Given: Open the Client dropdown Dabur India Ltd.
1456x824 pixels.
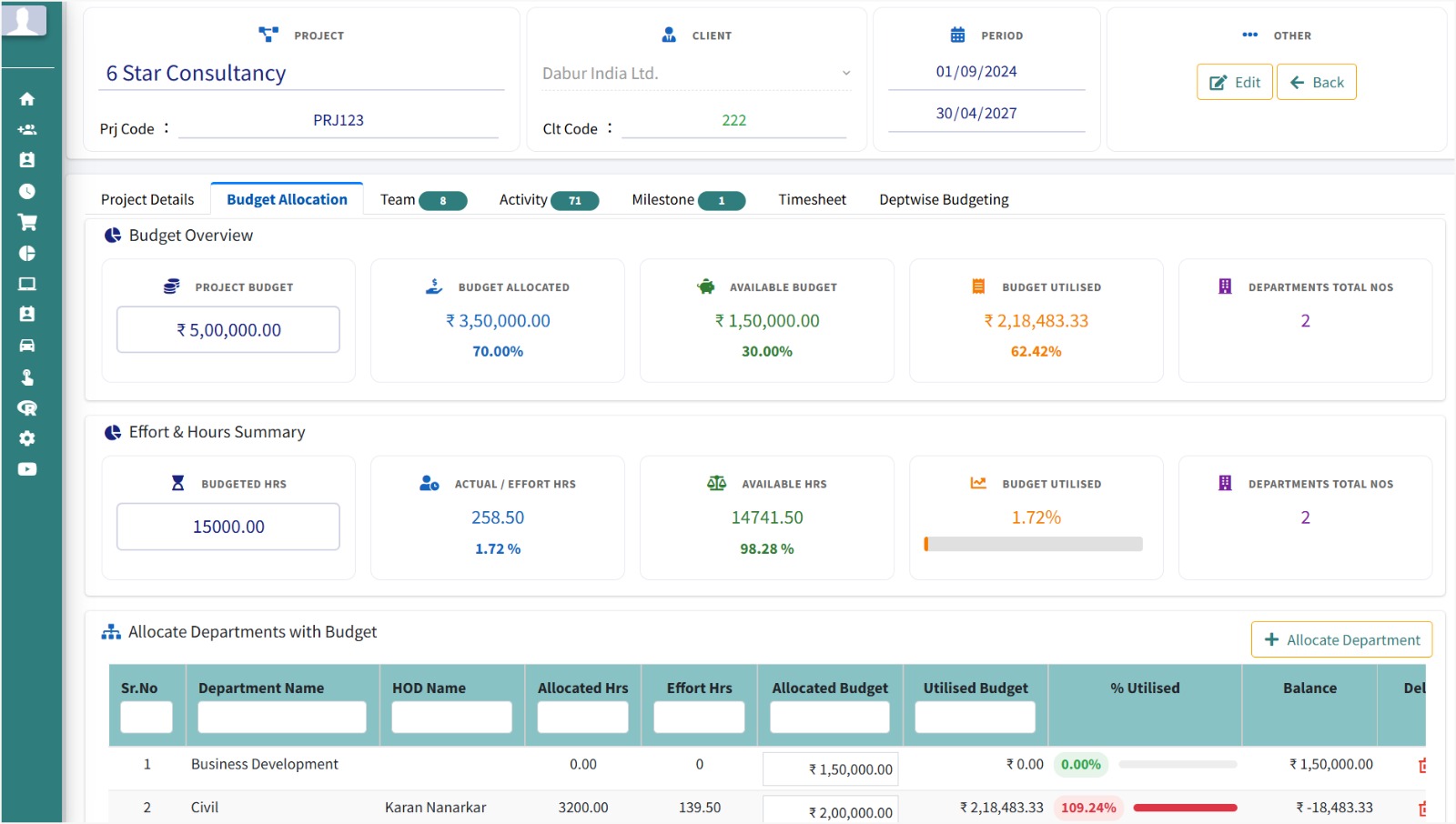Looking at the screenshot, I should (696, 74).
